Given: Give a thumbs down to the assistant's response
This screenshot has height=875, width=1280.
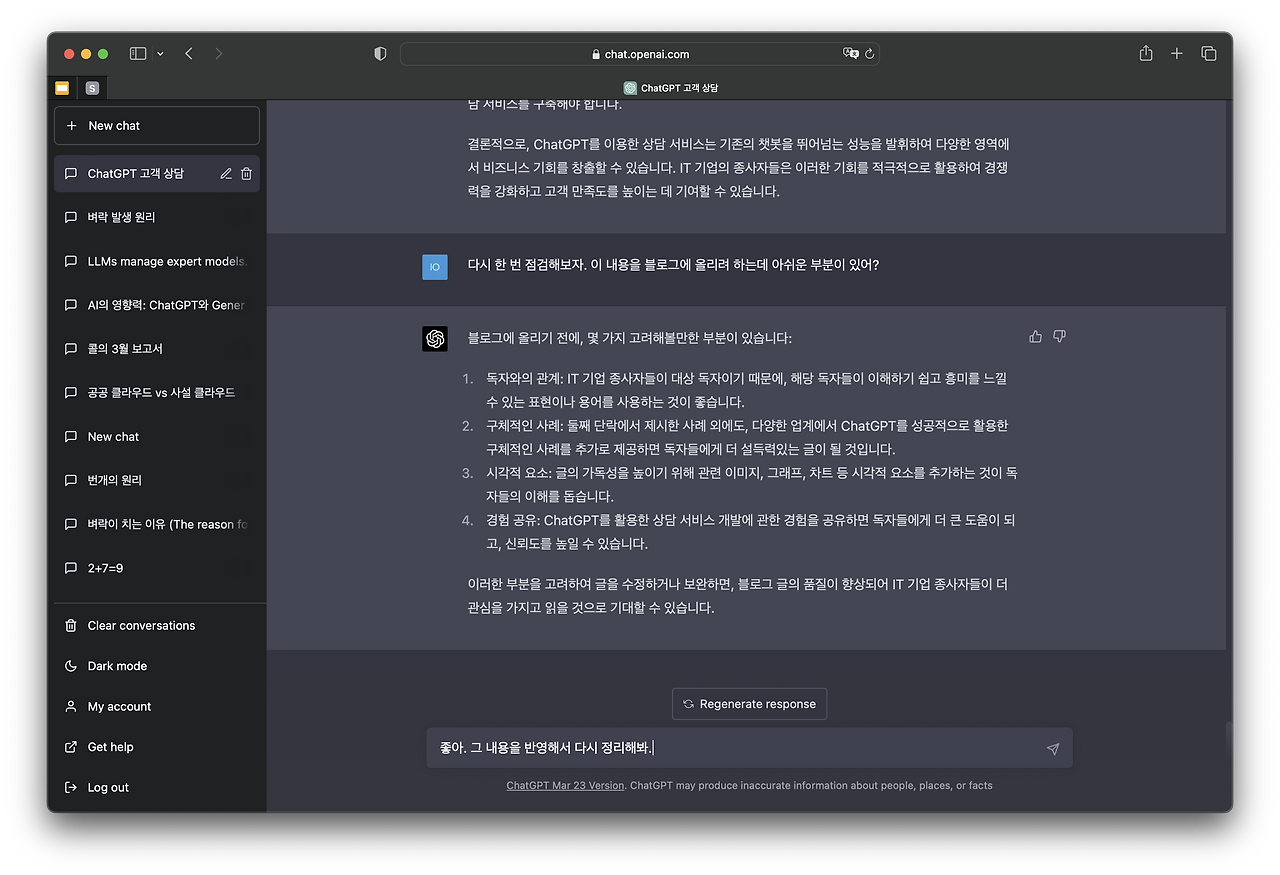Looking at the screenshot, I should click(1059, 336).
